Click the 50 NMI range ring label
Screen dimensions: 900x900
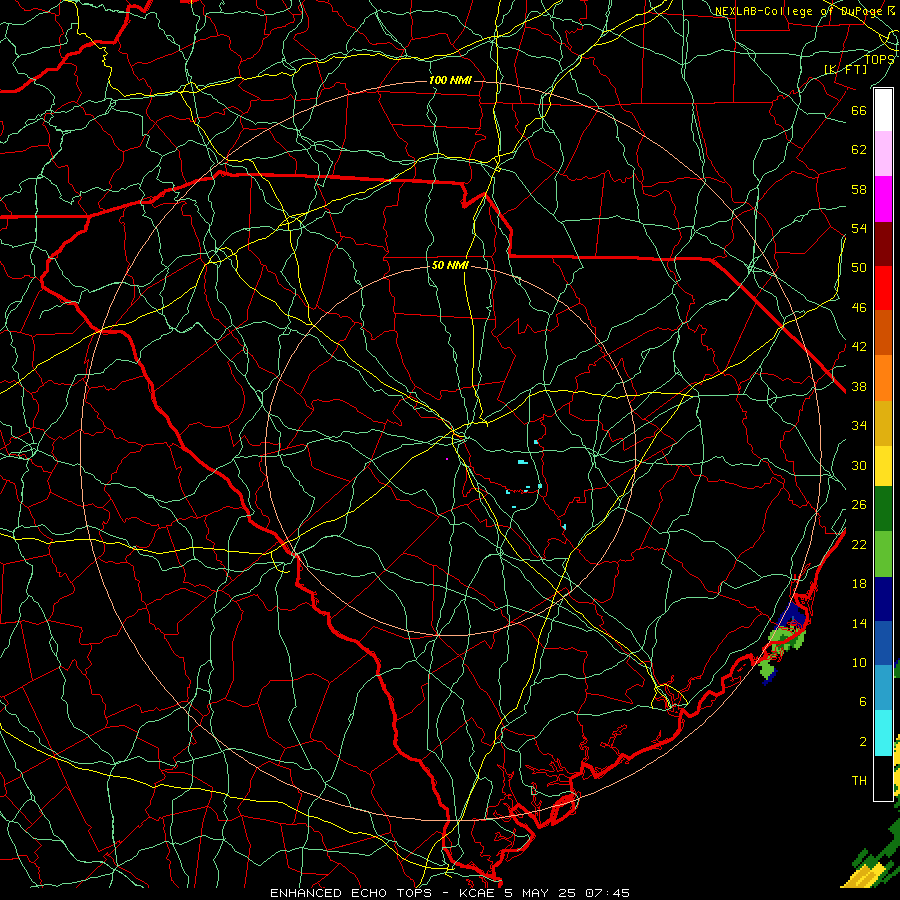pyautogui.click(x=450, y=265)
